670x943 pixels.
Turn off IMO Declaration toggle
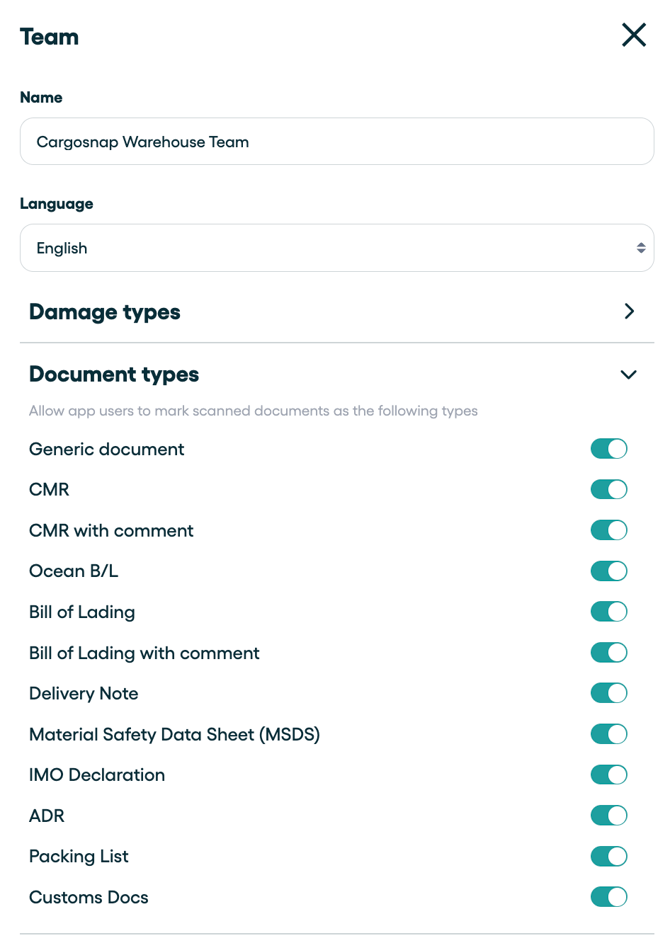point(608,775)
